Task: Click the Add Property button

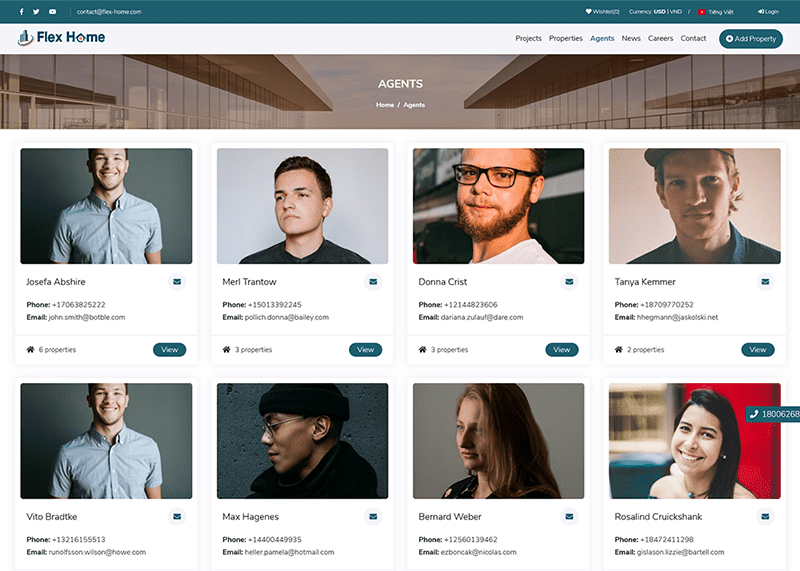Action: (750, 38)
